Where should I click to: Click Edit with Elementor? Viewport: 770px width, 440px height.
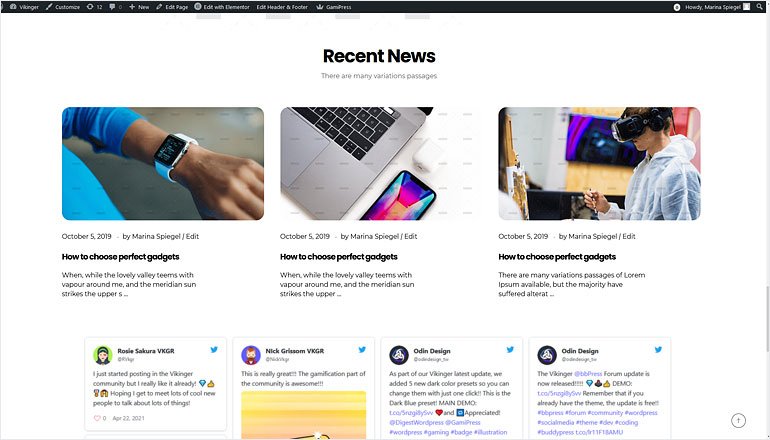click(x=222, y=7)
